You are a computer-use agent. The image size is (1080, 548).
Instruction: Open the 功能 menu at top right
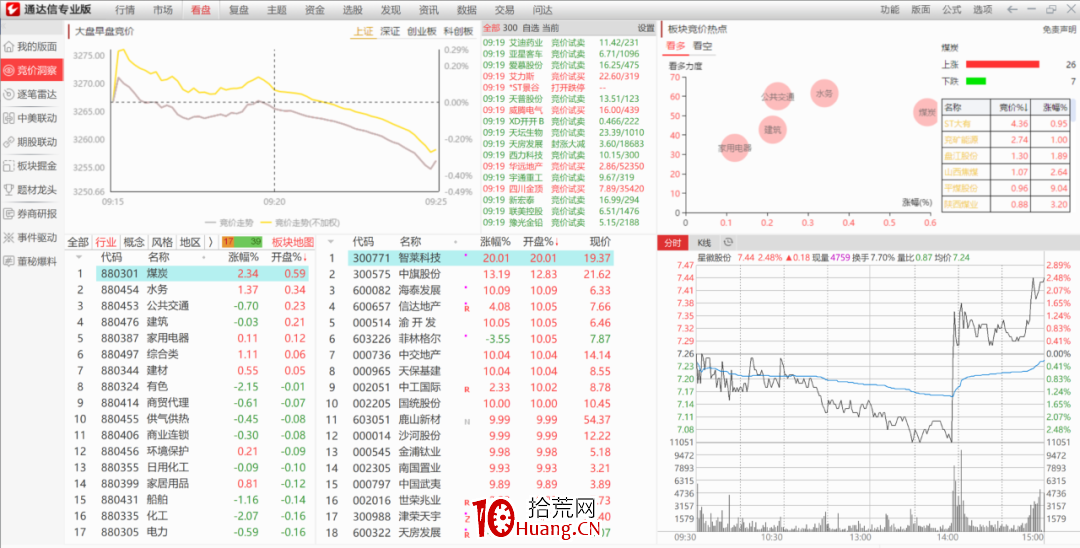[x=890, y=10]
